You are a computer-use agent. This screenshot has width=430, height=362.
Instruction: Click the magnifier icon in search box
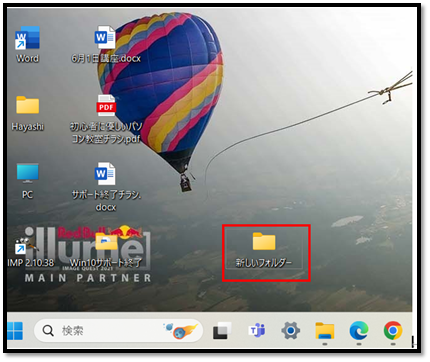(x=48, y=331)
